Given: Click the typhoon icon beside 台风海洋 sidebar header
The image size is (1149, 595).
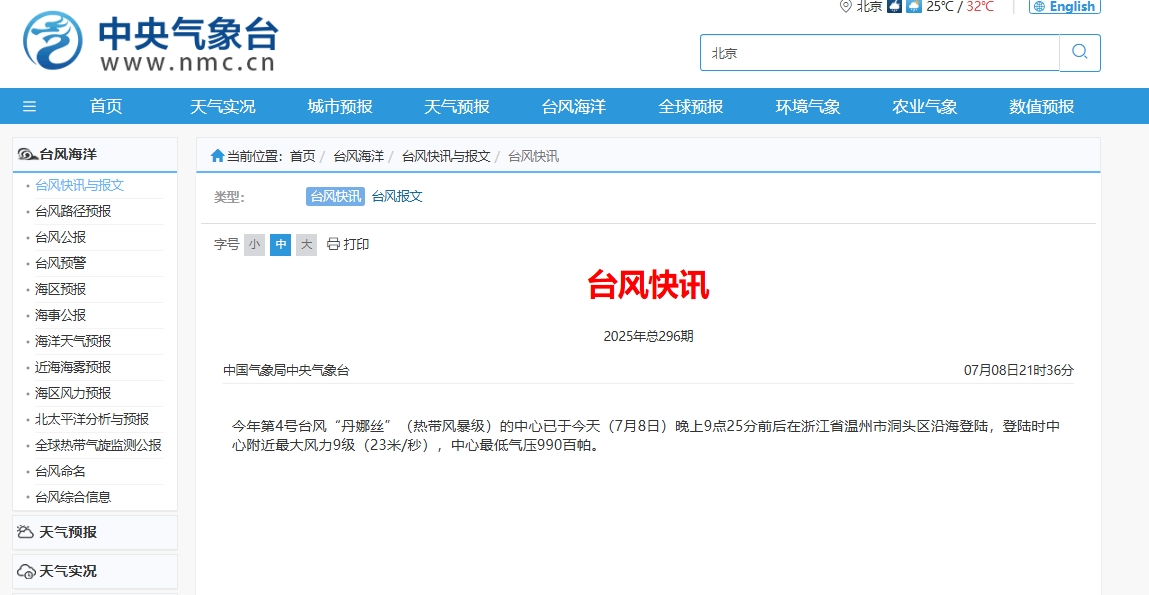Looking at the screenshot, I should tap(28, 155).
